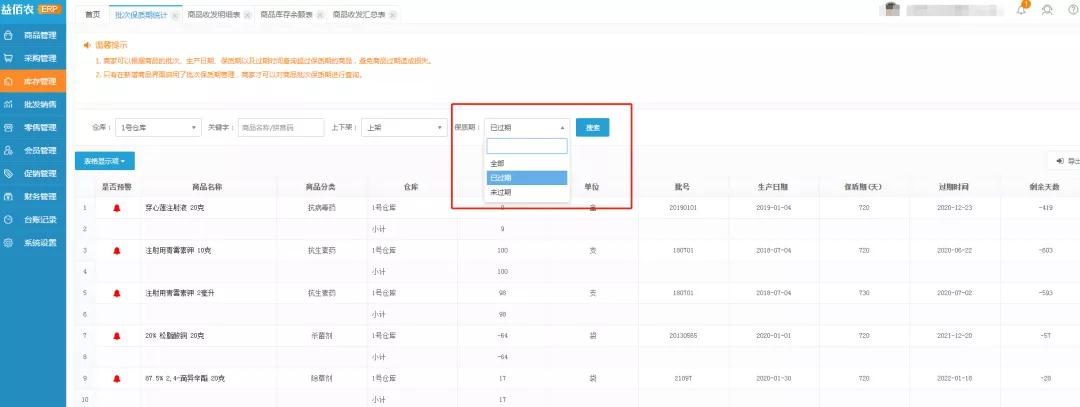Switch to the 首页 tab

[x=93, y=15]
